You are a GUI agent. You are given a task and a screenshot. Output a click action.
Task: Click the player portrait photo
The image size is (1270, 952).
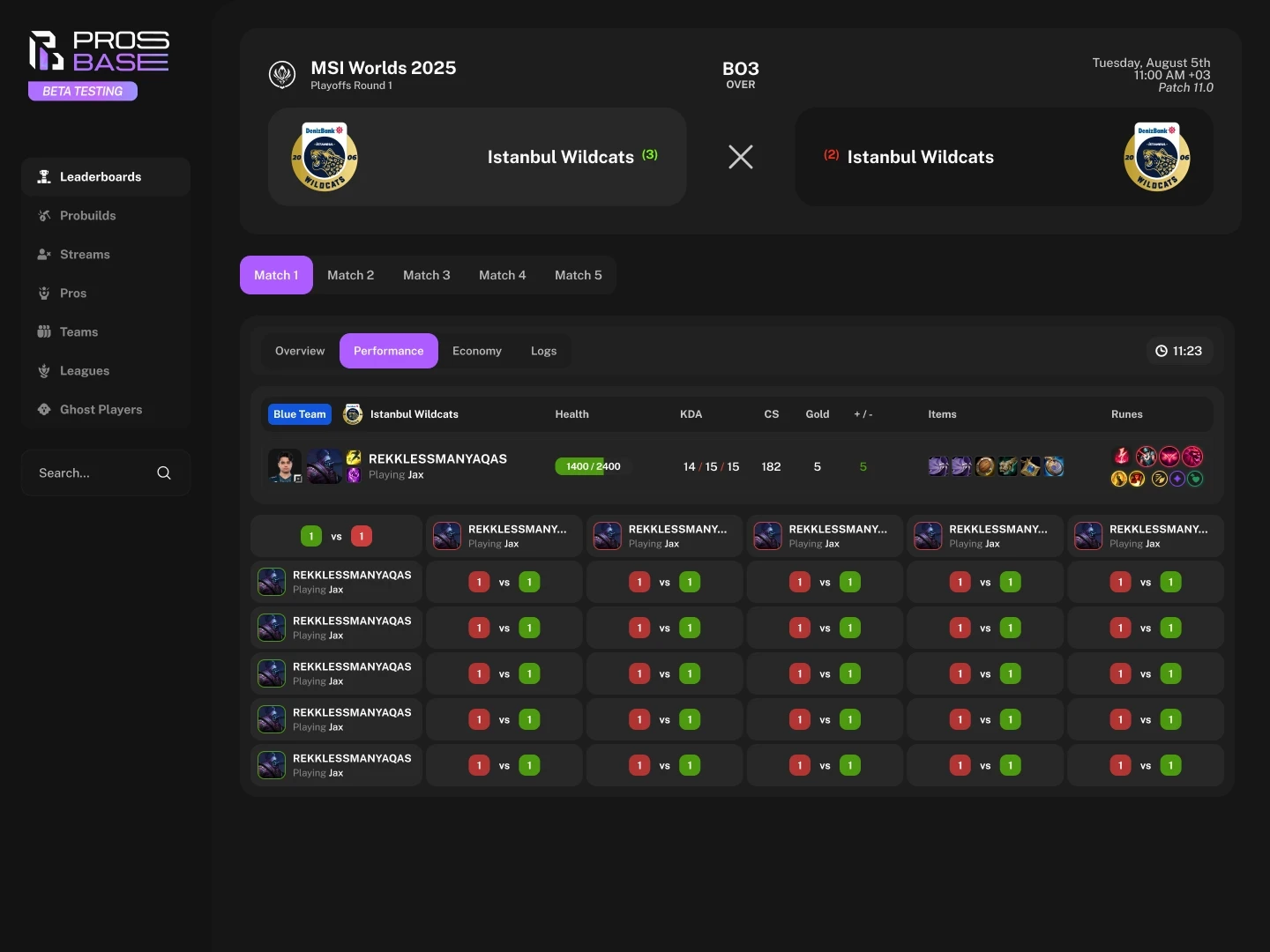coord(285,466)
